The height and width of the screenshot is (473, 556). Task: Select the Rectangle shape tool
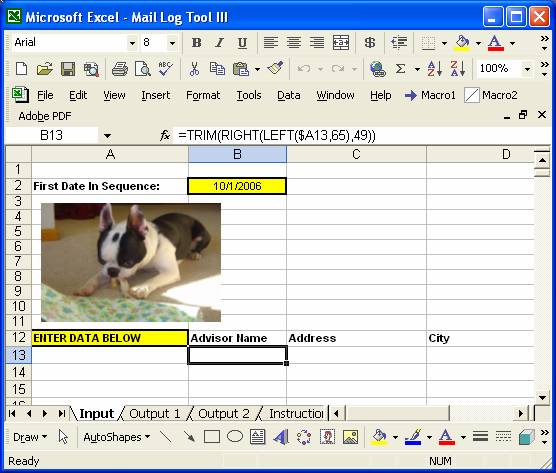click(212, 437)
